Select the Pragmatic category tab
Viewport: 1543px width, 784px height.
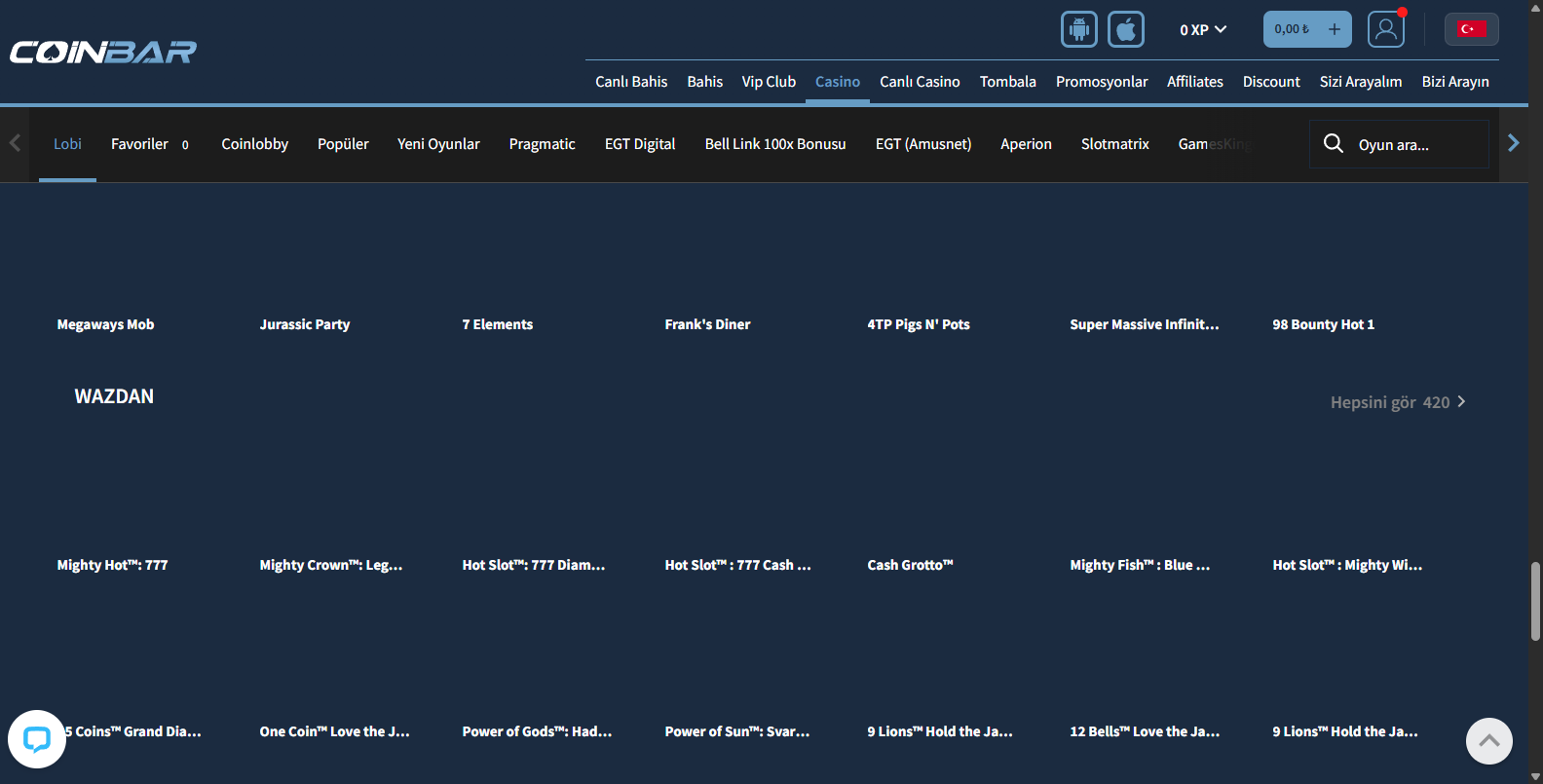coord(542,144)
